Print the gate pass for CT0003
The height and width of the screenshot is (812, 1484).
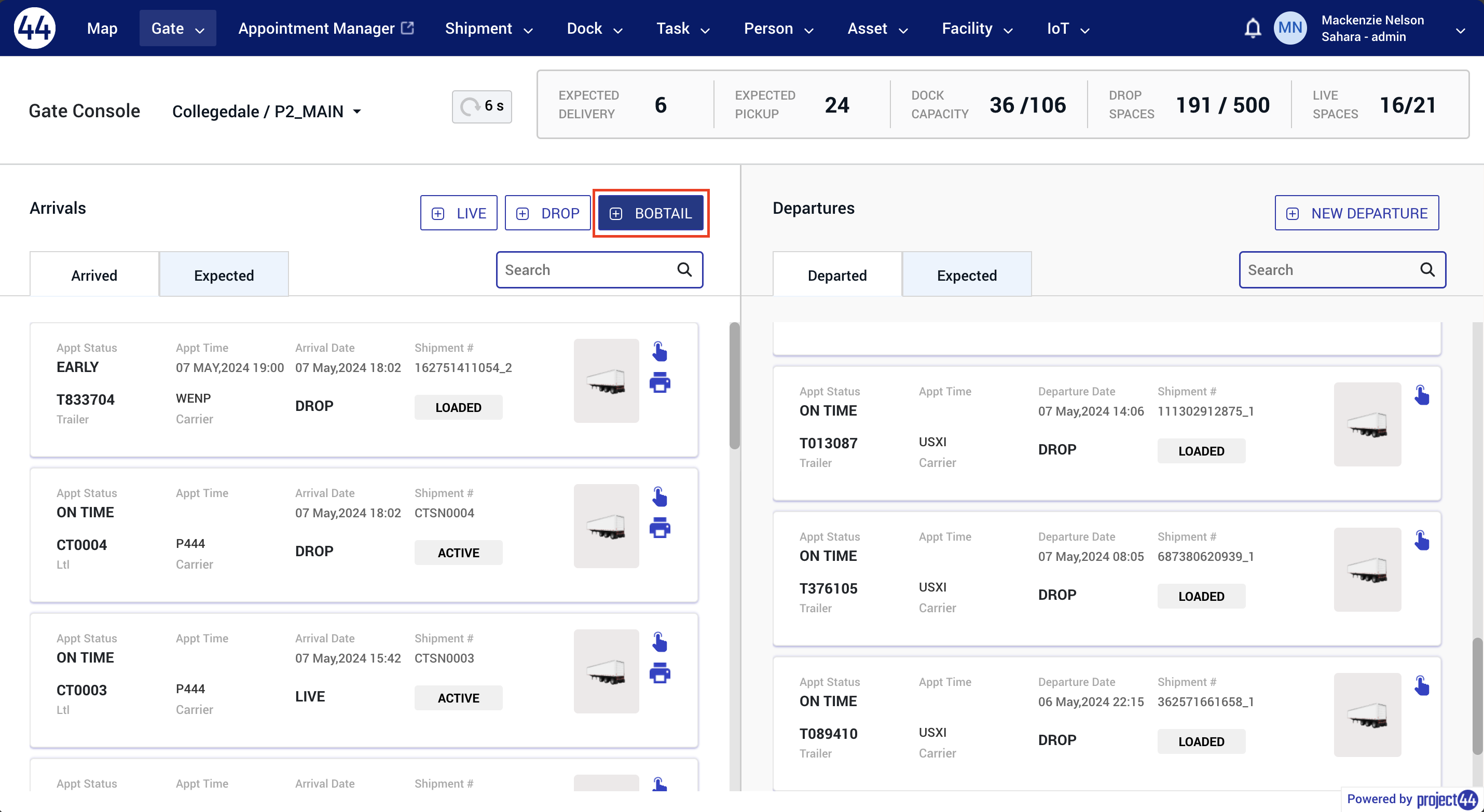click(x=659, y=672)
